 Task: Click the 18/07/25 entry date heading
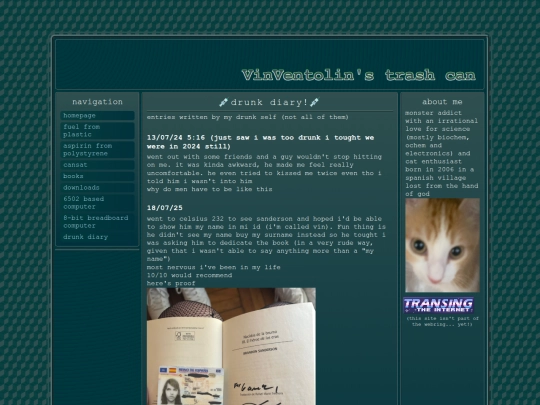coord(165,208)
